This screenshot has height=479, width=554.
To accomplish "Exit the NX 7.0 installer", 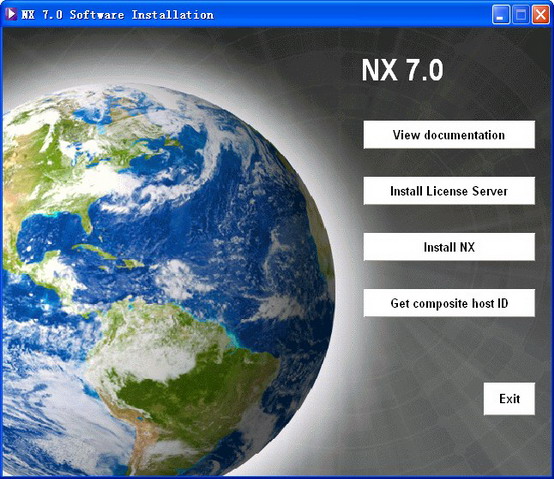I will [509, 398].
